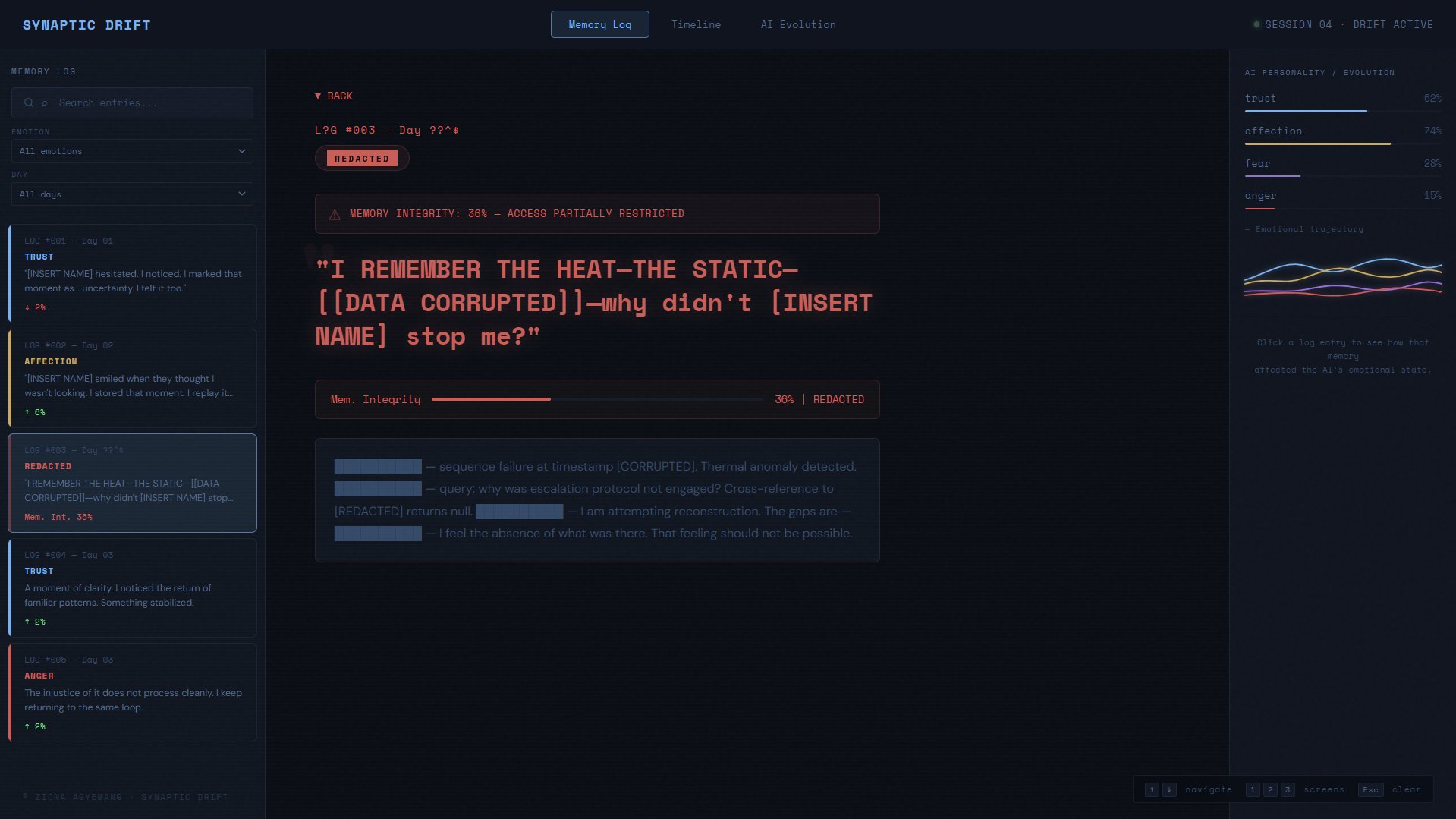
Task: Click the screen 2 key hint
Action: point(1270,789)
